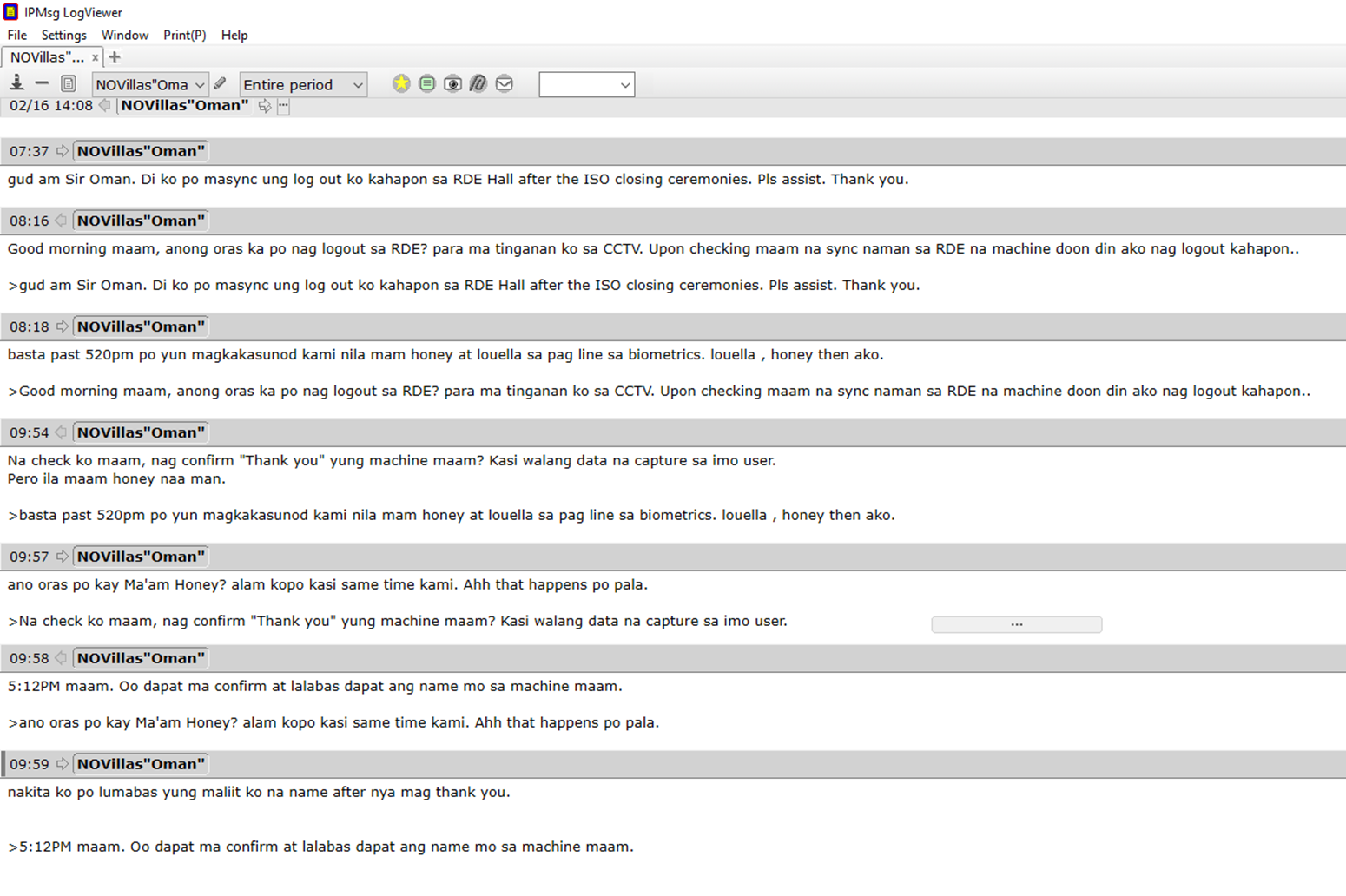This screenshot has width=1346, height=896.
Task: Click the envelope unopened mail filter icon
Action: click(505, 83)
